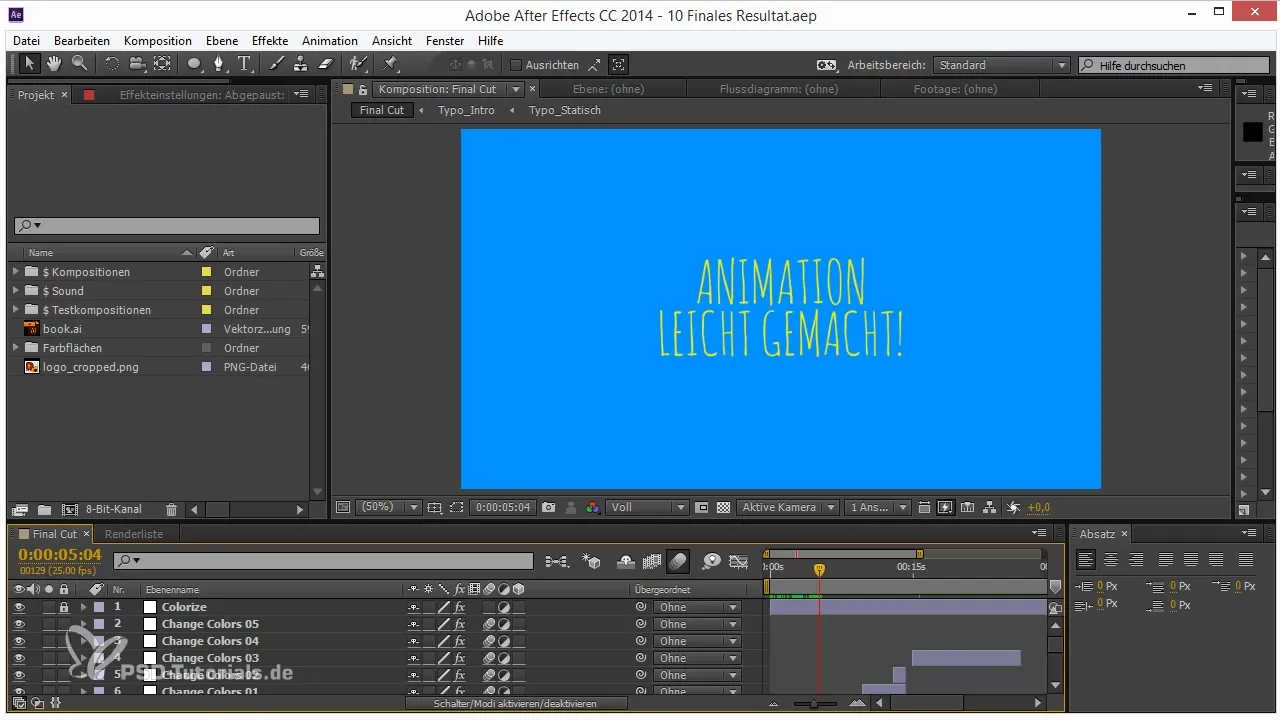Expand the Colorize layer properties
This screenshot has height=720, width=1280.
(83, 607)
